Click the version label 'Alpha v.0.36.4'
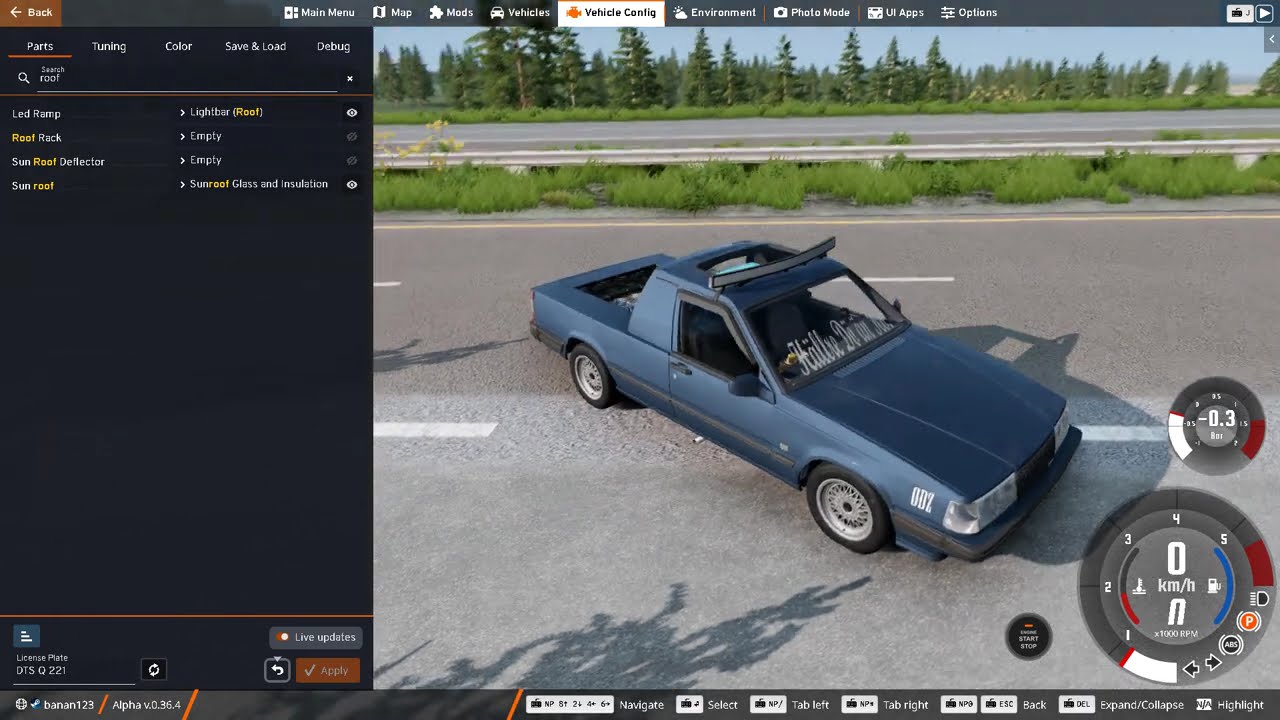 [146, 705]
